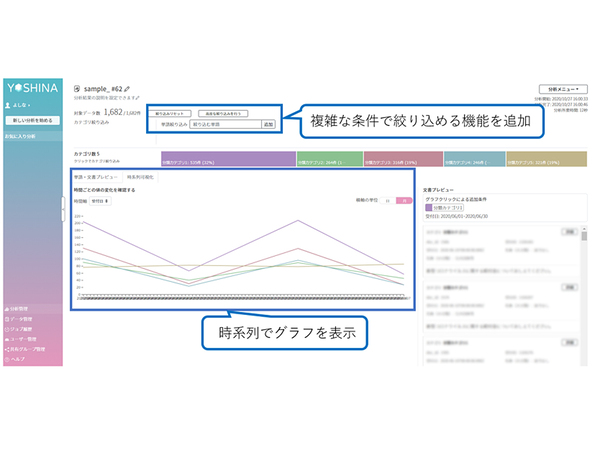Set the horizontal axis unit to 月

click(x=404, y=201)
